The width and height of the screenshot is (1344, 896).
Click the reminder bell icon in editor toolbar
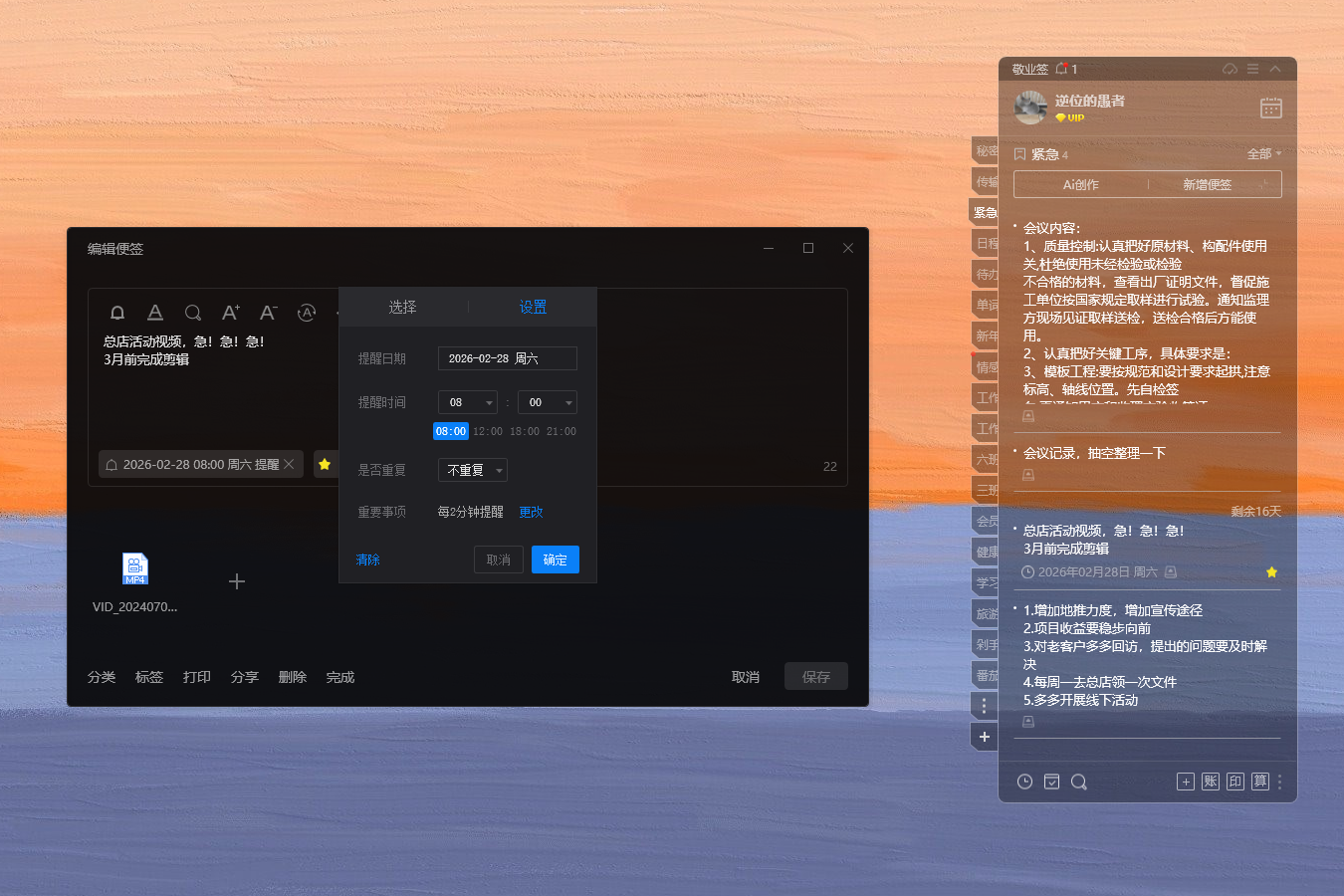[x=116, y=312]
